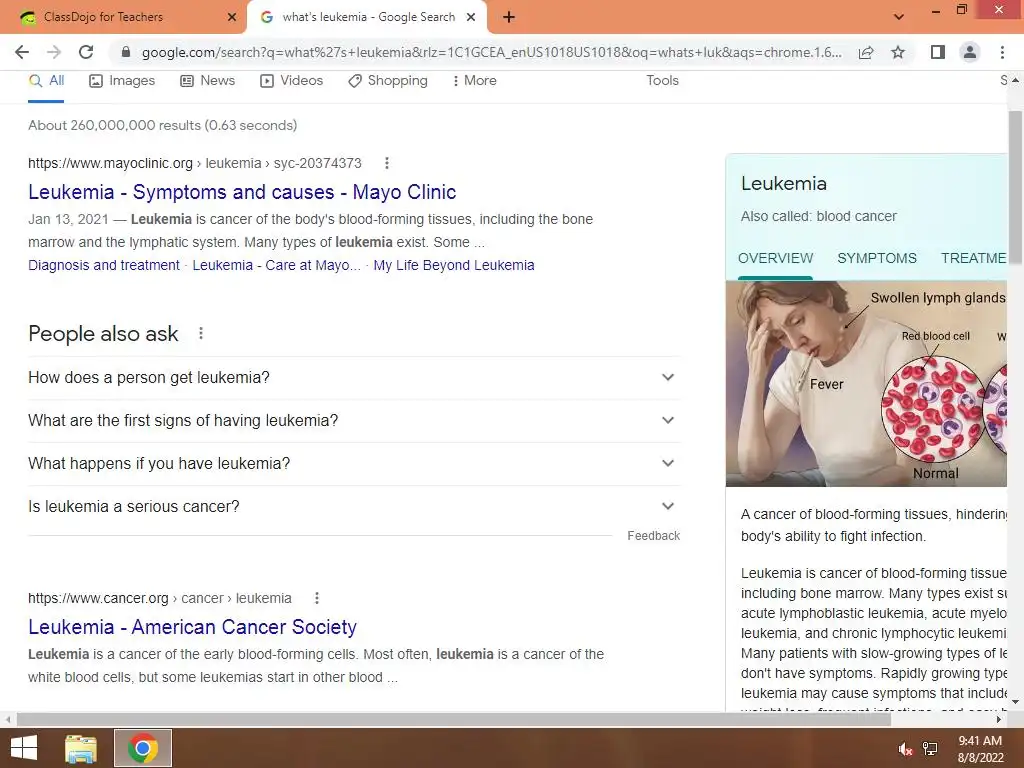Click the scroll-down arrow on the page scrollbar
The width and height of the screenshot is (1024, 768).
tap(1015, 702)
